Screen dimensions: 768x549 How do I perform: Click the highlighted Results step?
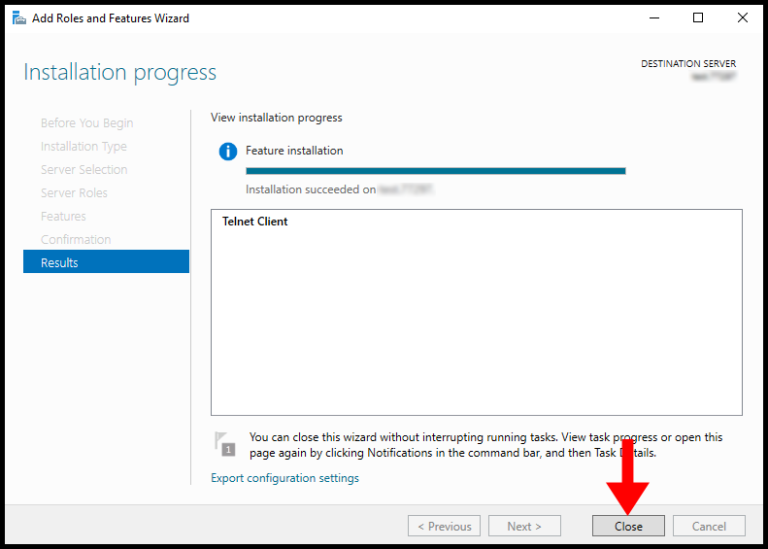pos(105,262)
